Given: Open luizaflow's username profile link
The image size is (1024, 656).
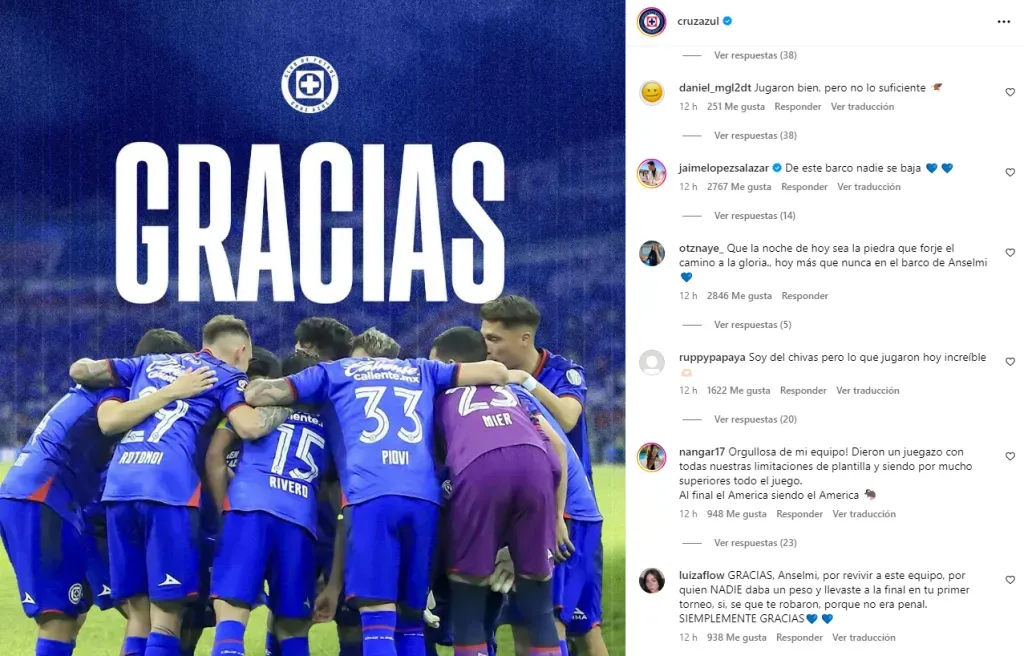Looking at the screenshot, I should pos(701,576).
